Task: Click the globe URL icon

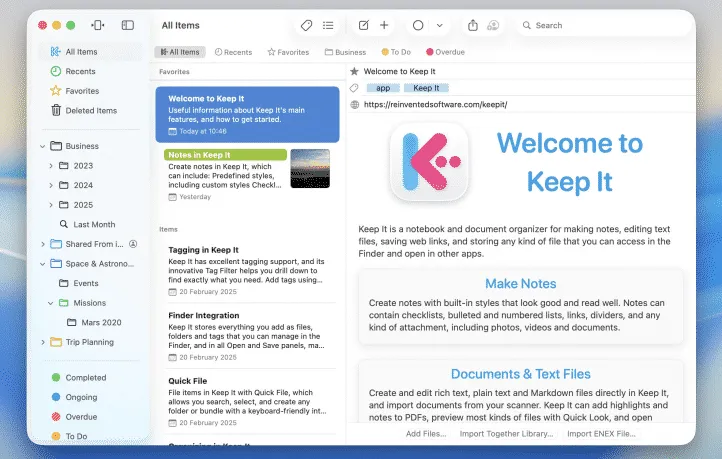Action: 355,105
